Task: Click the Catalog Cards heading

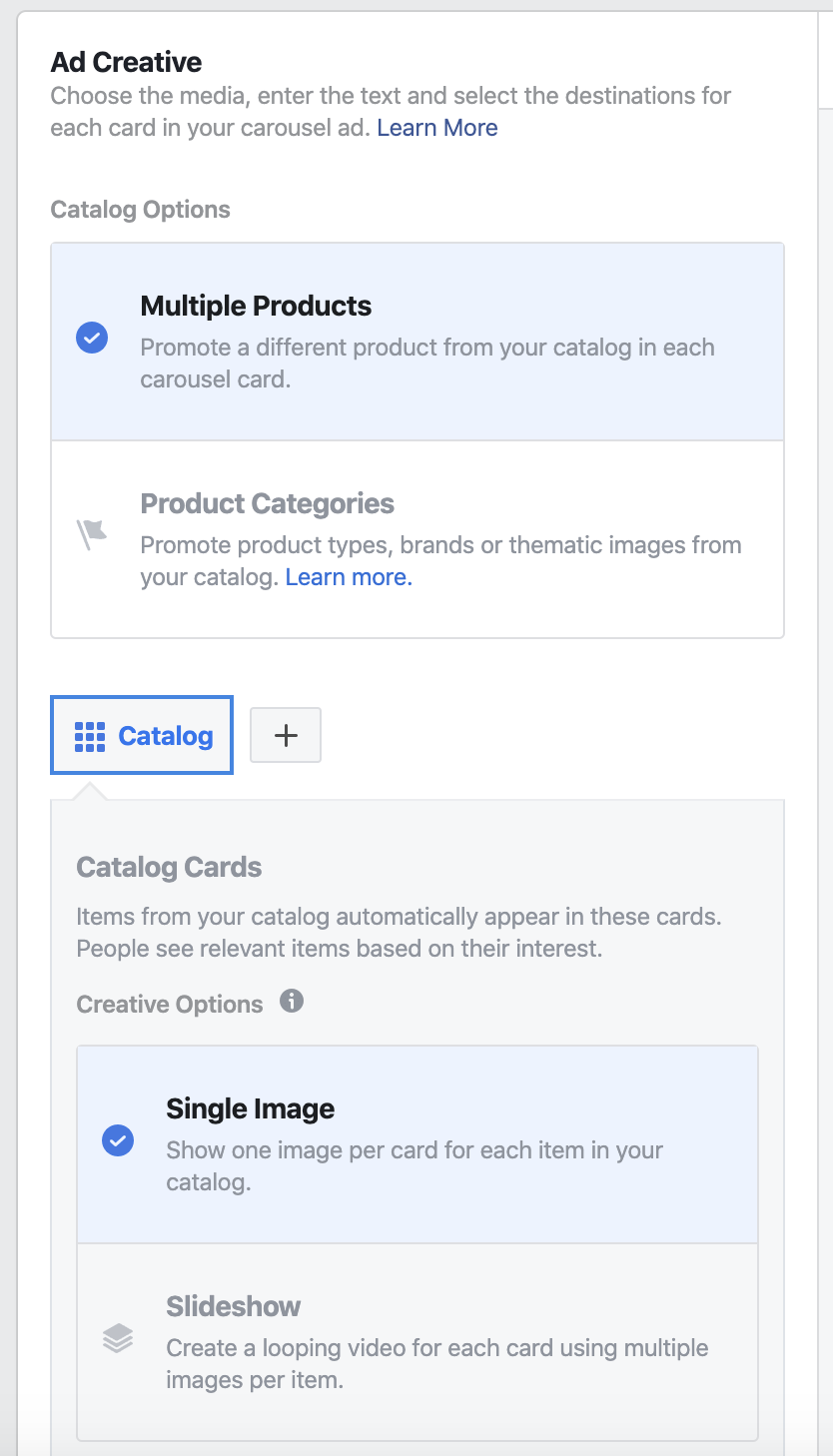Action: coord(169,867)
